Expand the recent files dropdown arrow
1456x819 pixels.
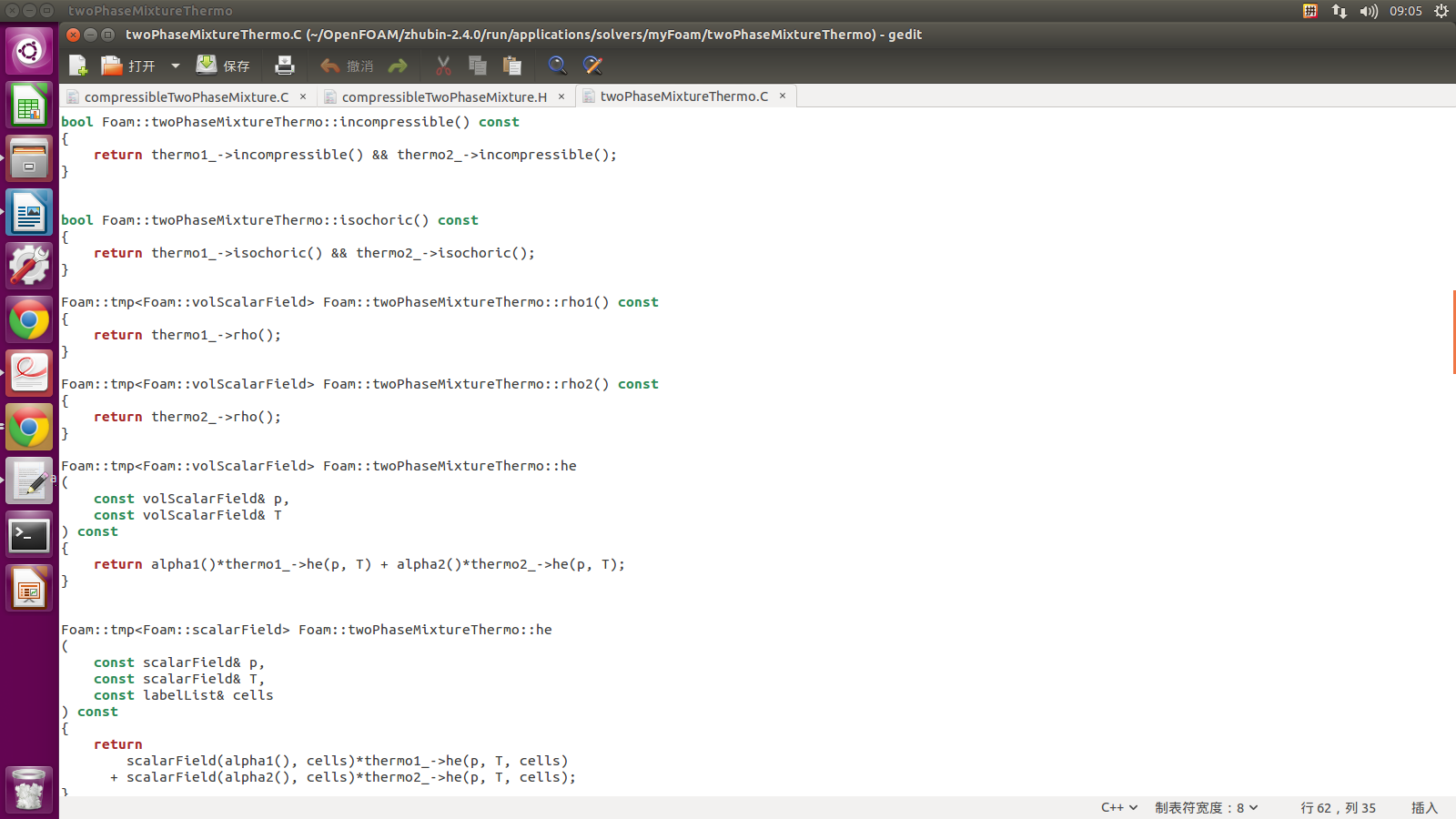pos(176,66)
